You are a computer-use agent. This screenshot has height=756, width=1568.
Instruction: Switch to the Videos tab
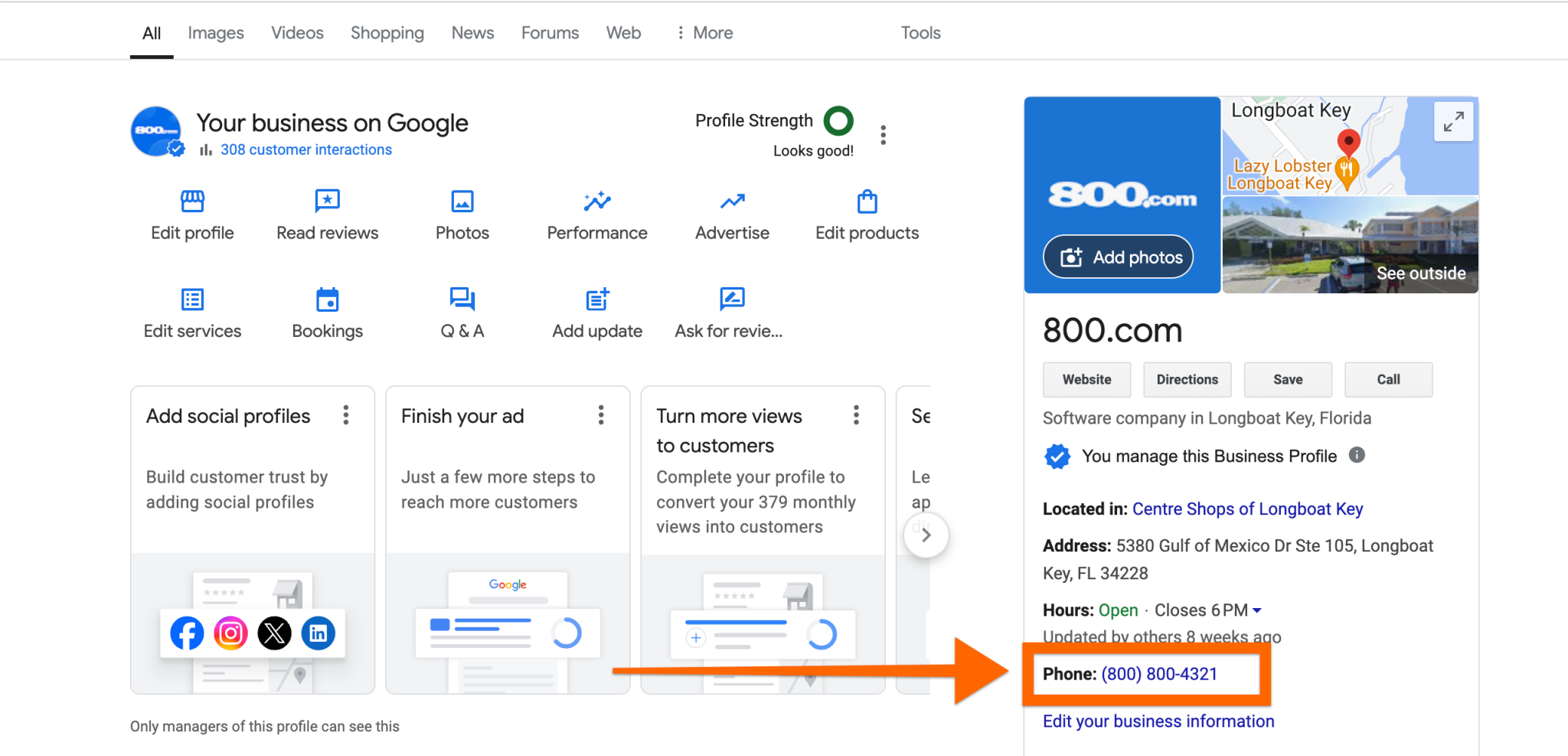tap(297, 33)
